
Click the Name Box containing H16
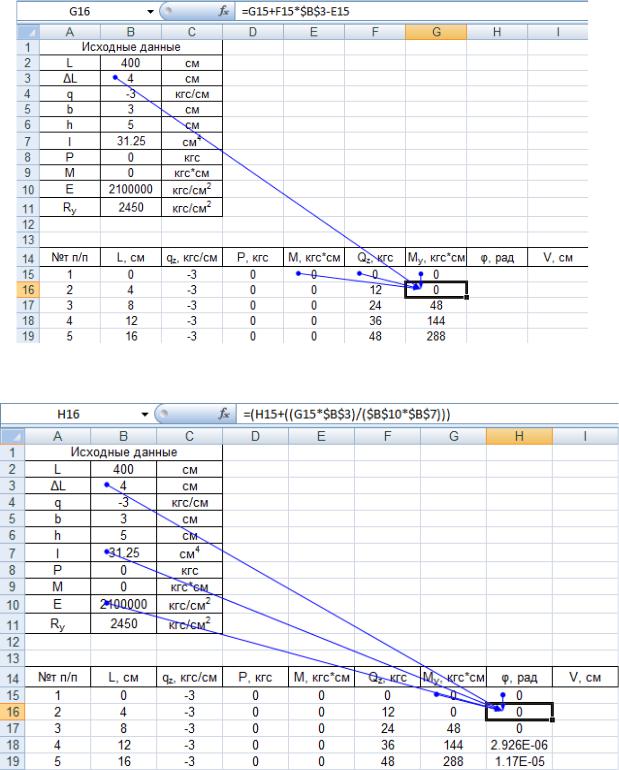coord(70,414)
